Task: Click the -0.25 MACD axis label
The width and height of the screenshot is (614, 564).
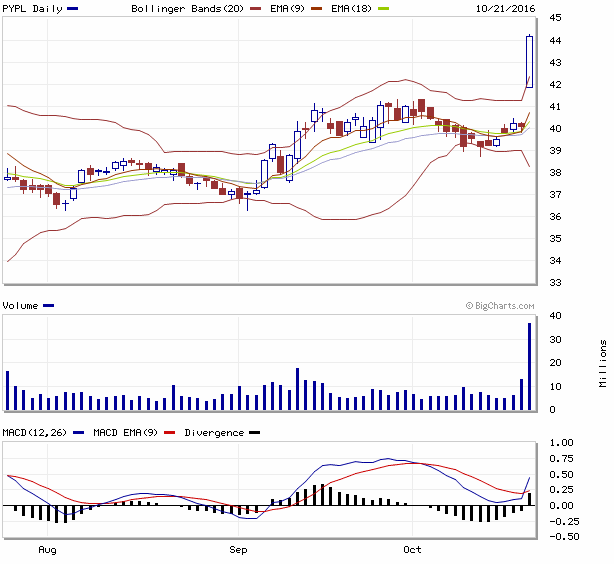Action: 564,521
